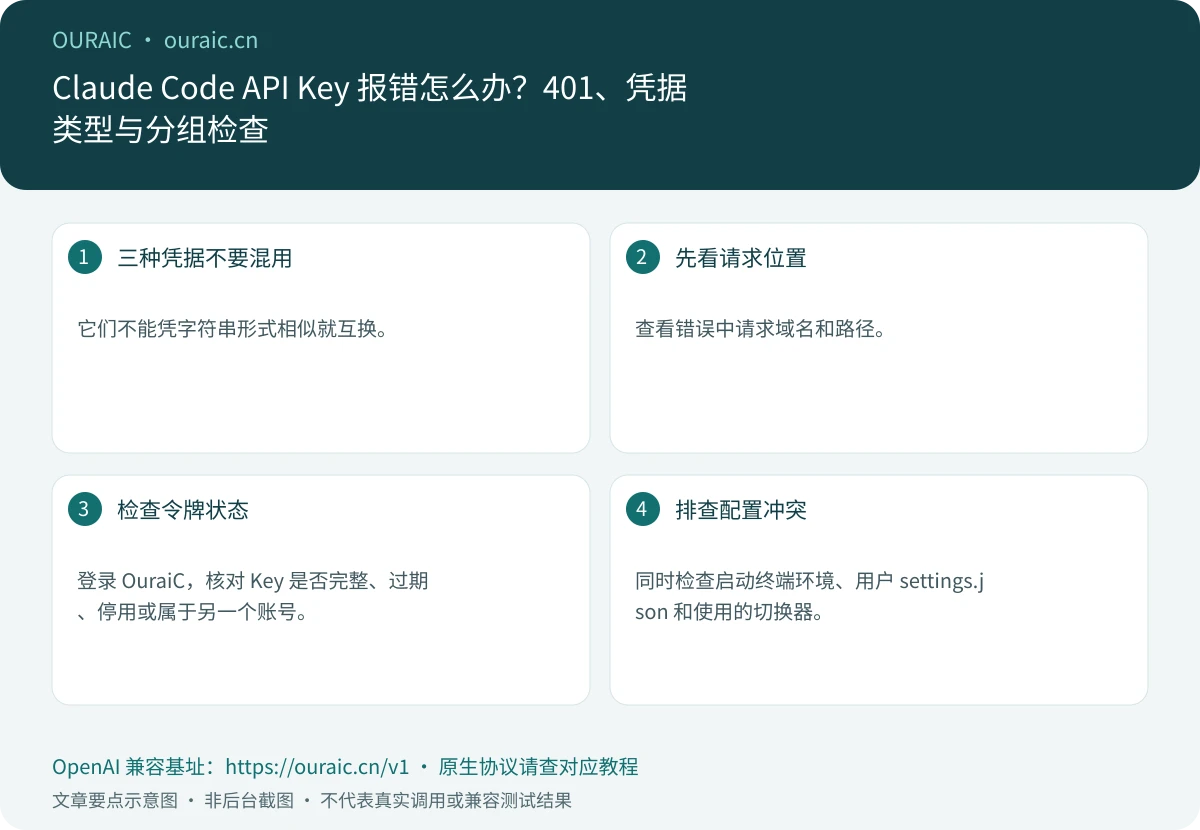Screen dimensions: 1200x830
Task: Open the https://ouraic.cn/v1 link
Action: click(317, 767)
